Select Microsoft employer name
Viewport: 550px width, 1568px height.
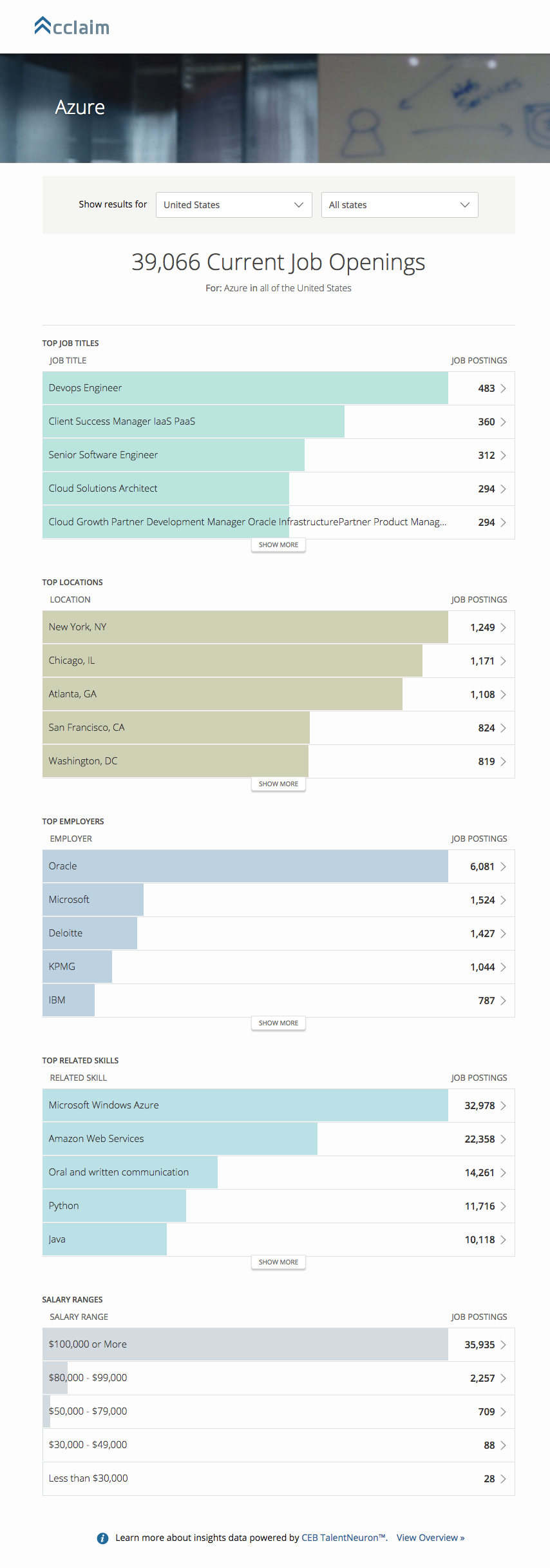(x=69, y=900)
